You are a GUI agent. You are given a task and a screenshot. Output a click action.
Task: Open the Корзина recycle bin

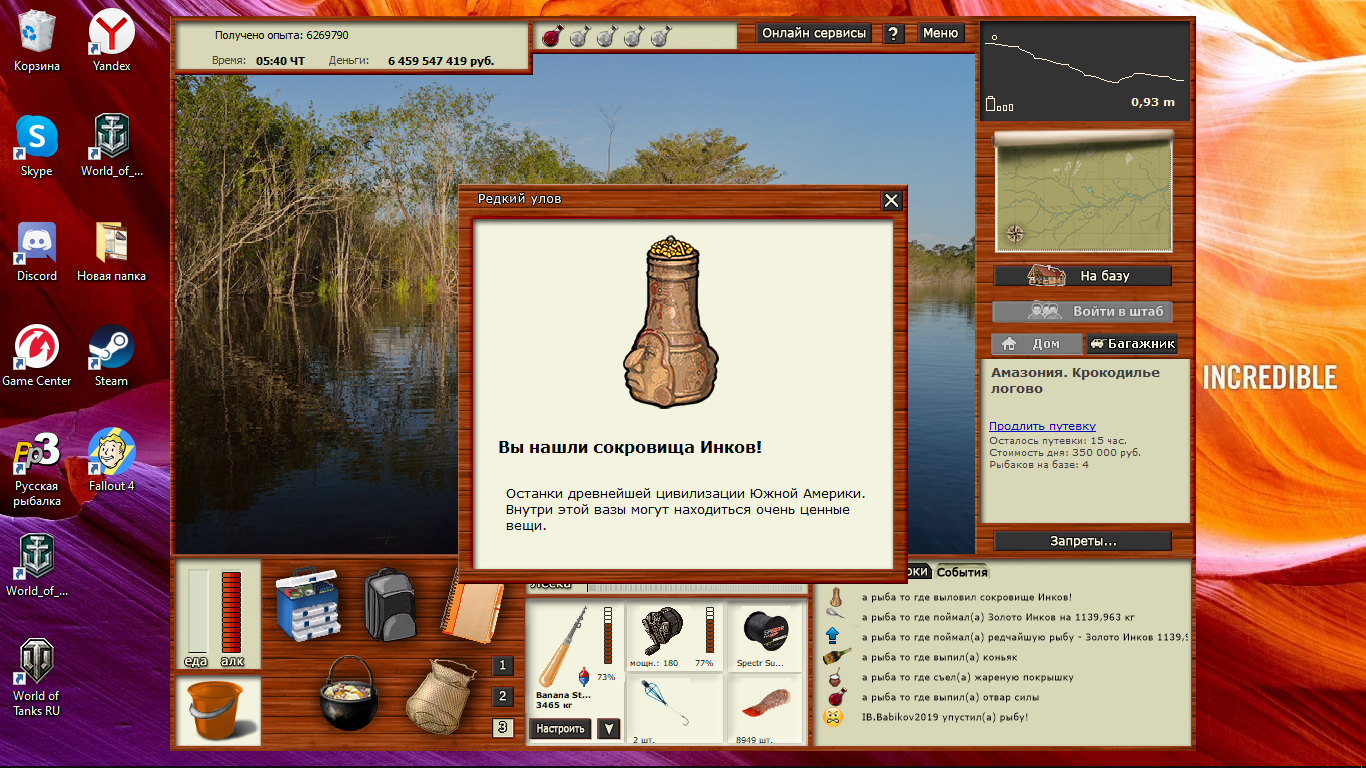point(36,40)
